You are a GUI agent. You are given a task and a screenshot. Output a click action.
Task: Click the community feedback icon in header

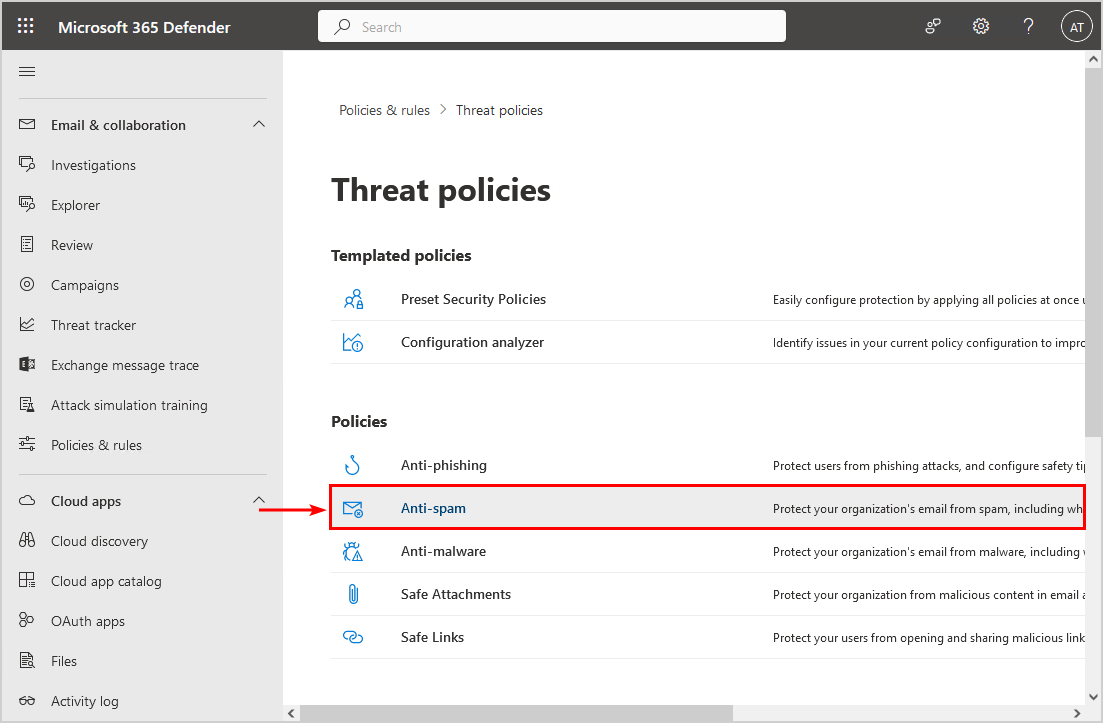[933, 27]
